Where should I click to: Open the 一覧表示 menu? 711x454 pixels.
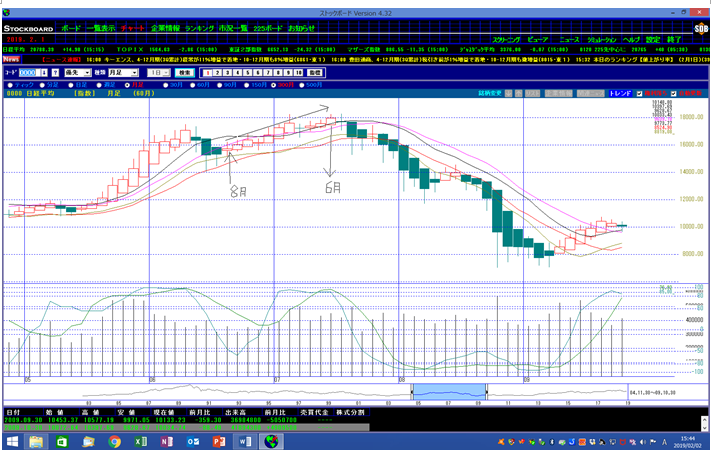(x=101, y=28)
